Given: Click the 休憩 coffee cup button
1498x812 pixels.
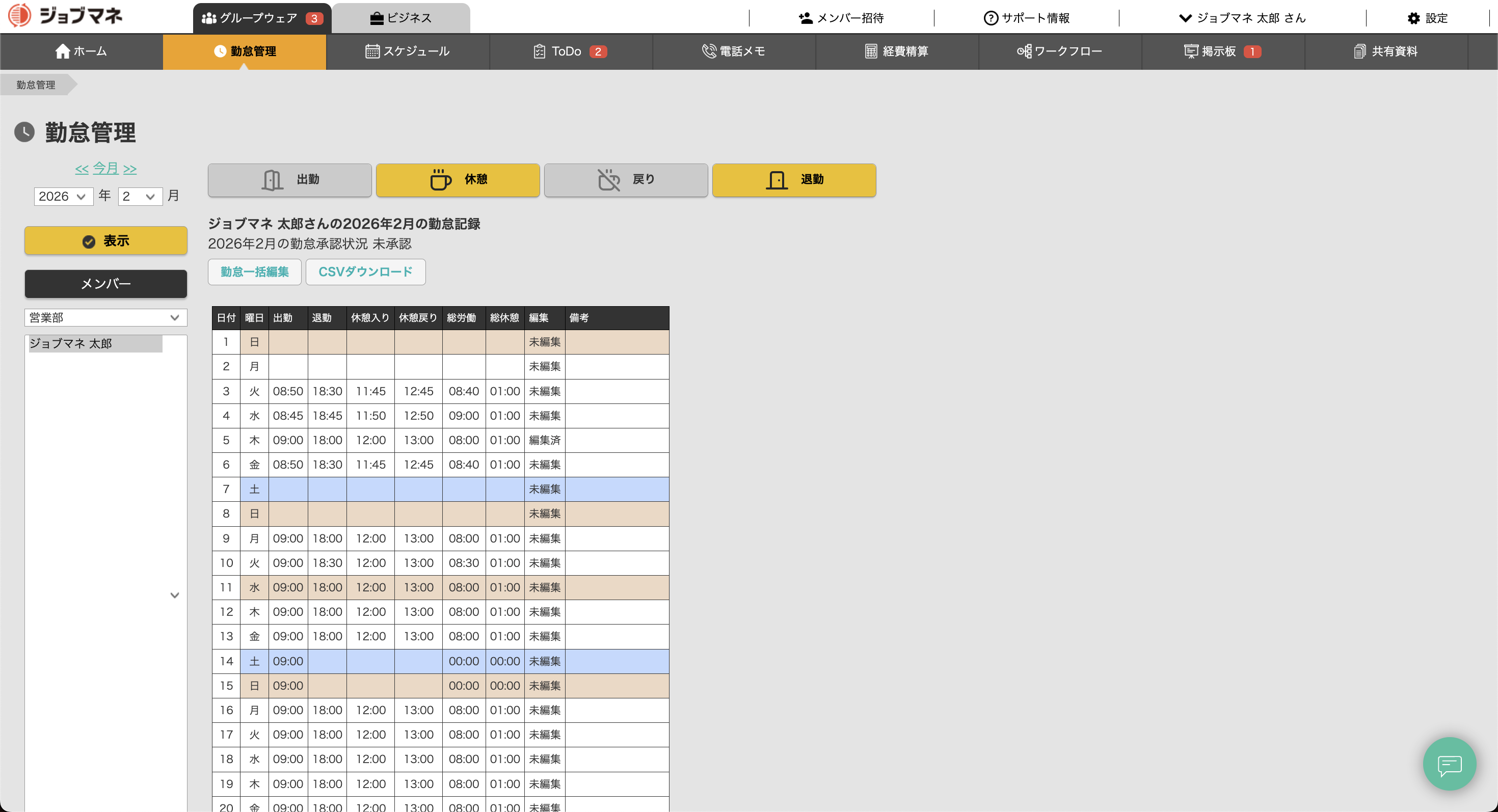Looking at the screenshot, I should pyautogui.click(x=458, y=180).
